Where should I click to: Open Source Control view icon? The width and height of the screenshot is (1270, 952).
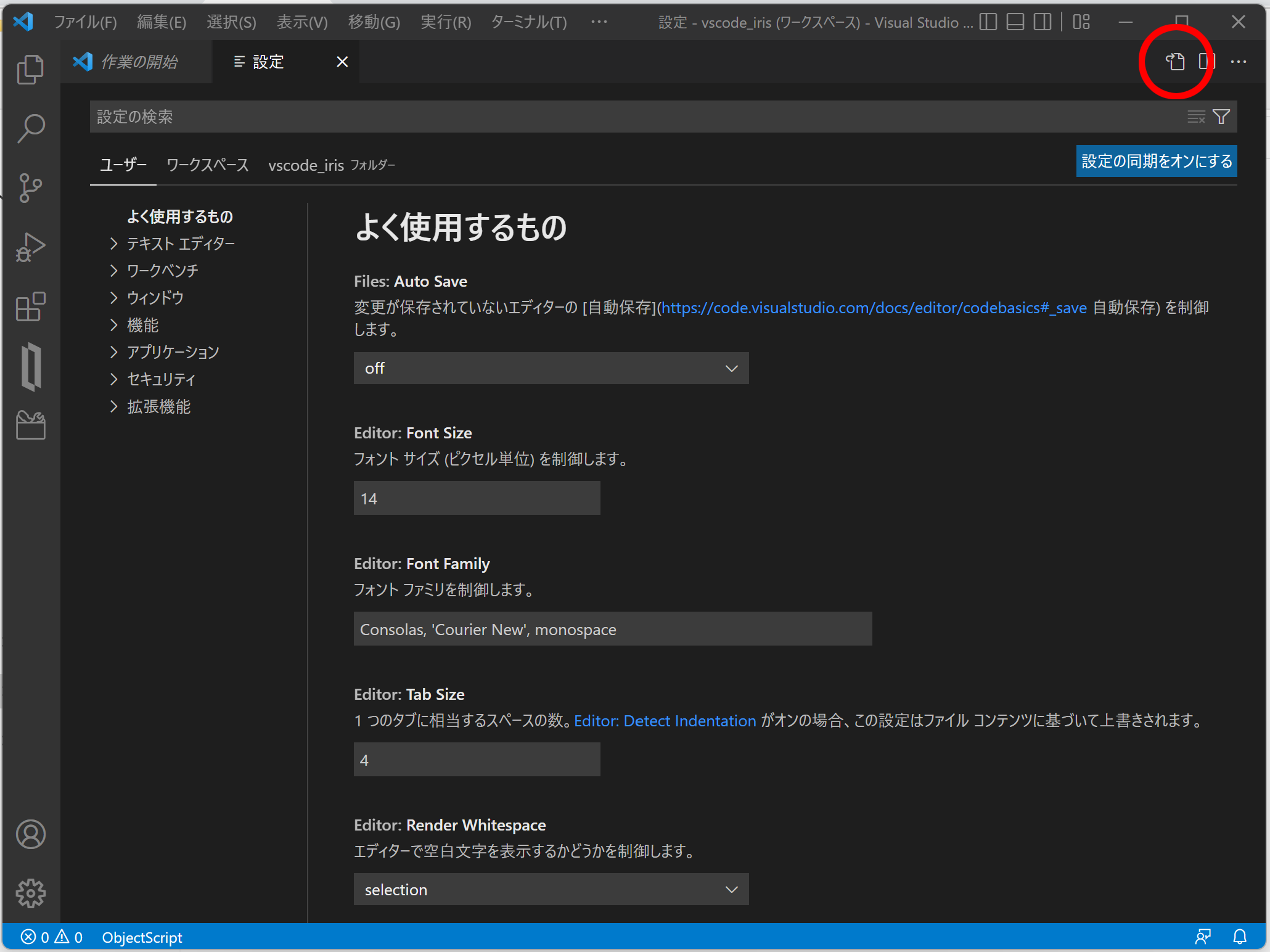30,187
